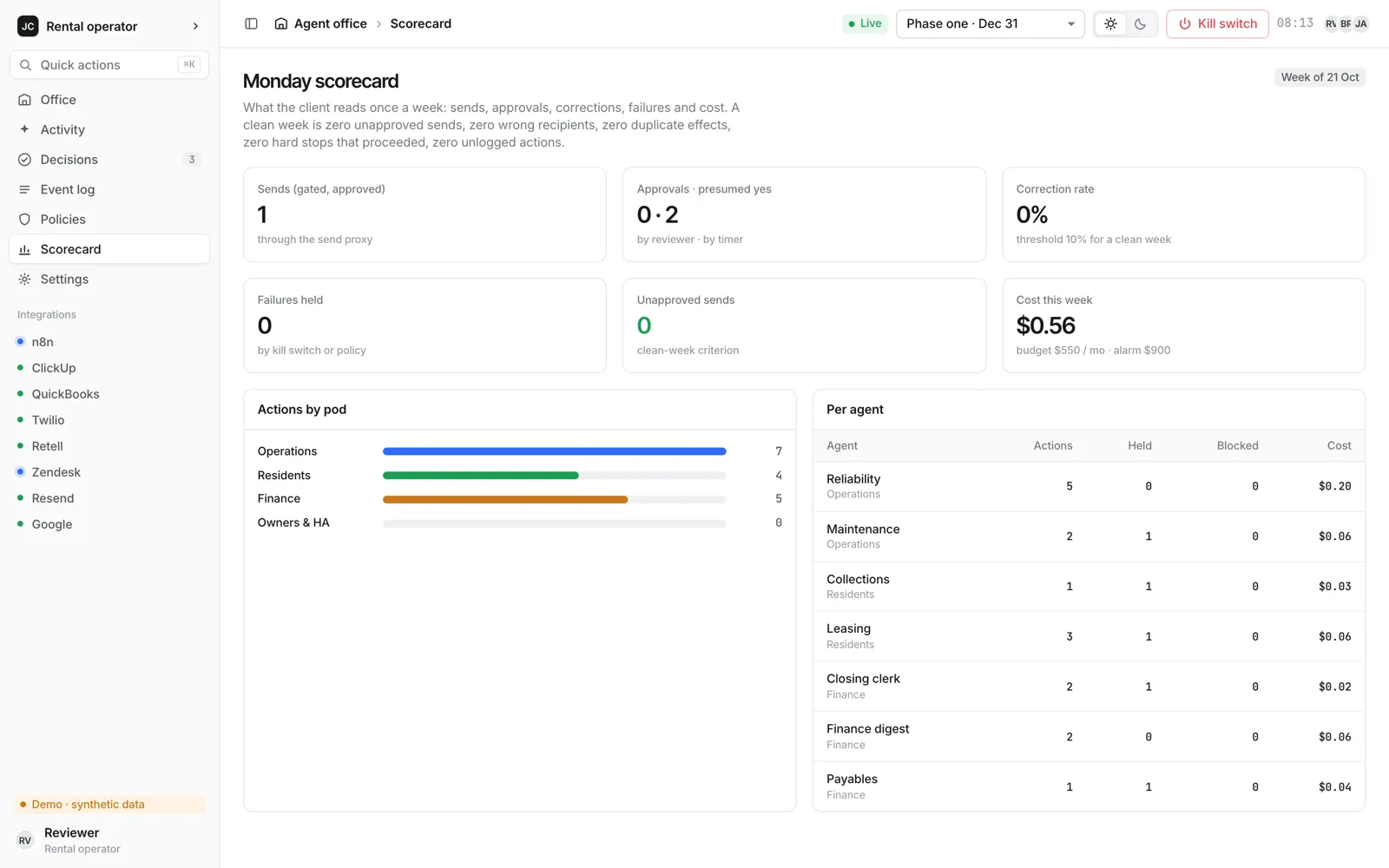Switch to dark theme moon toggle
Screen dimensions: 1389x868
click(1140, 23)
